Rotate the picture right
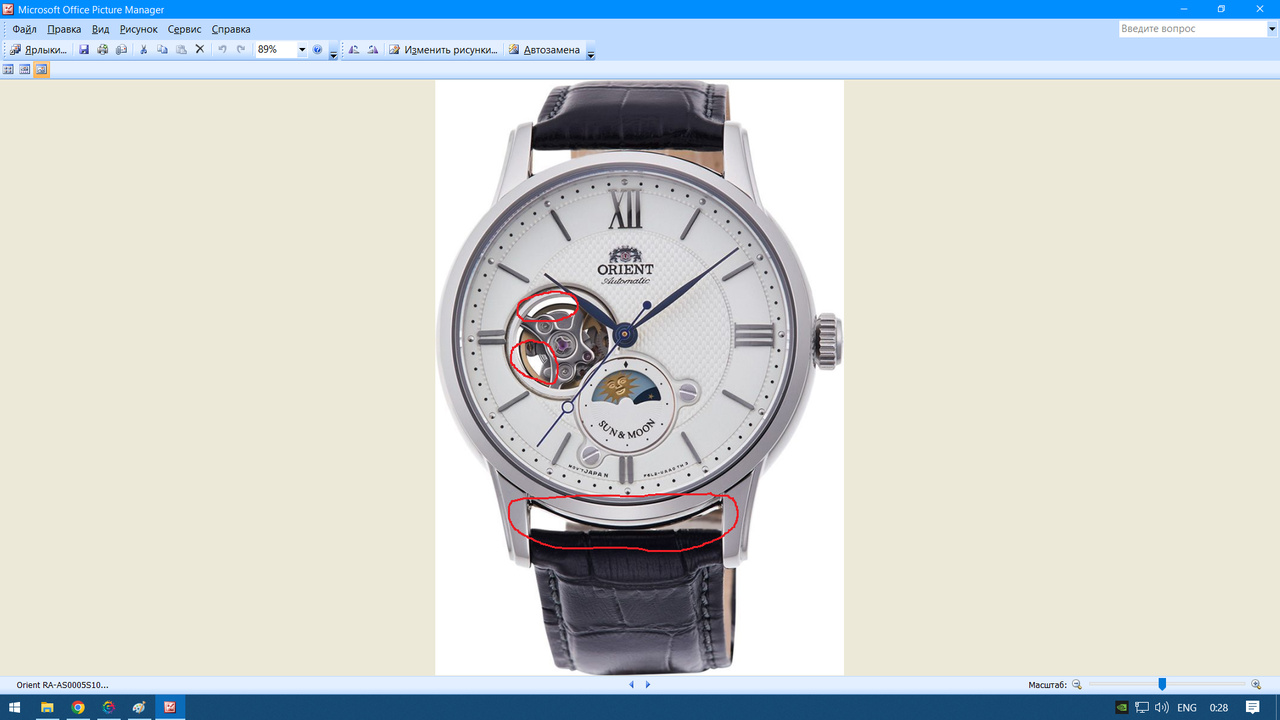This screenshot has width=1280, height=720. pos(372,49)
